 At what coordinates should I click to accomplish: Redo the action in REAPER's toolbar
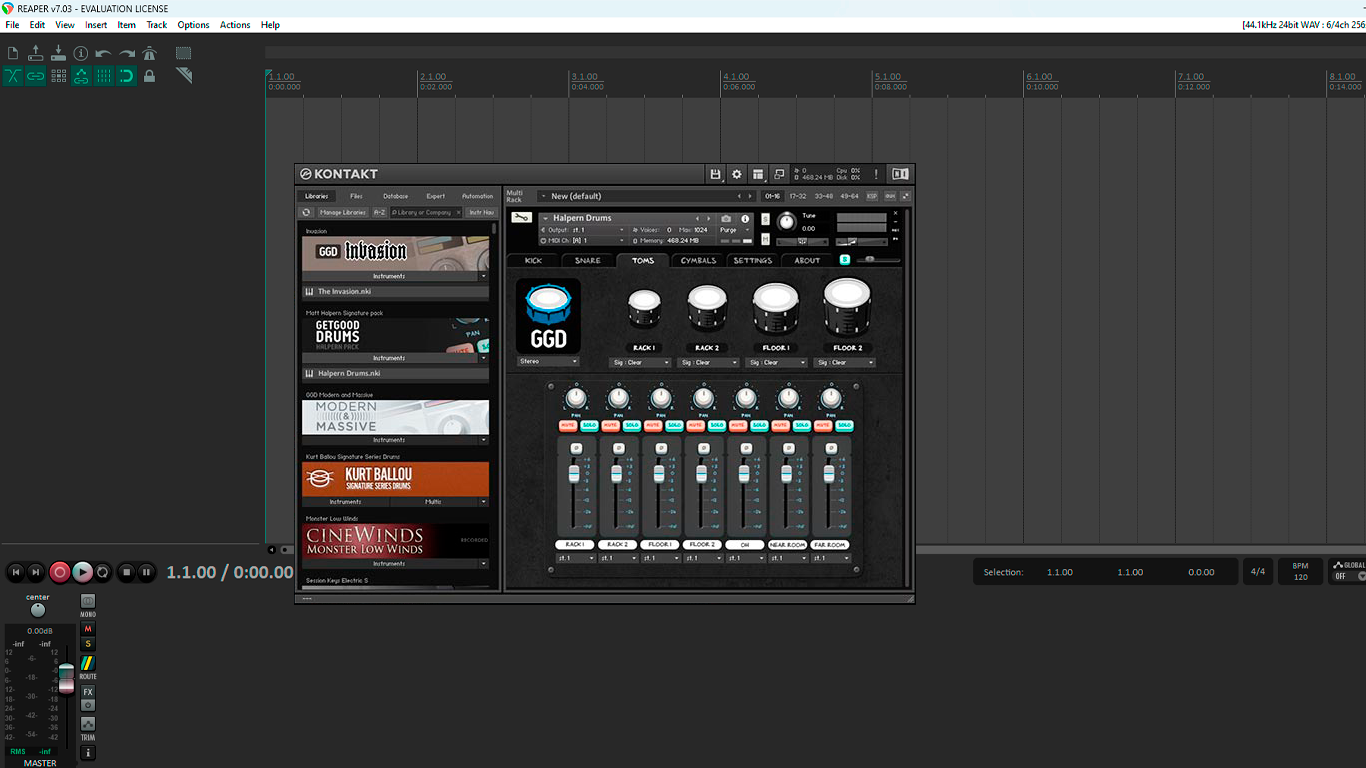(127, 53)
